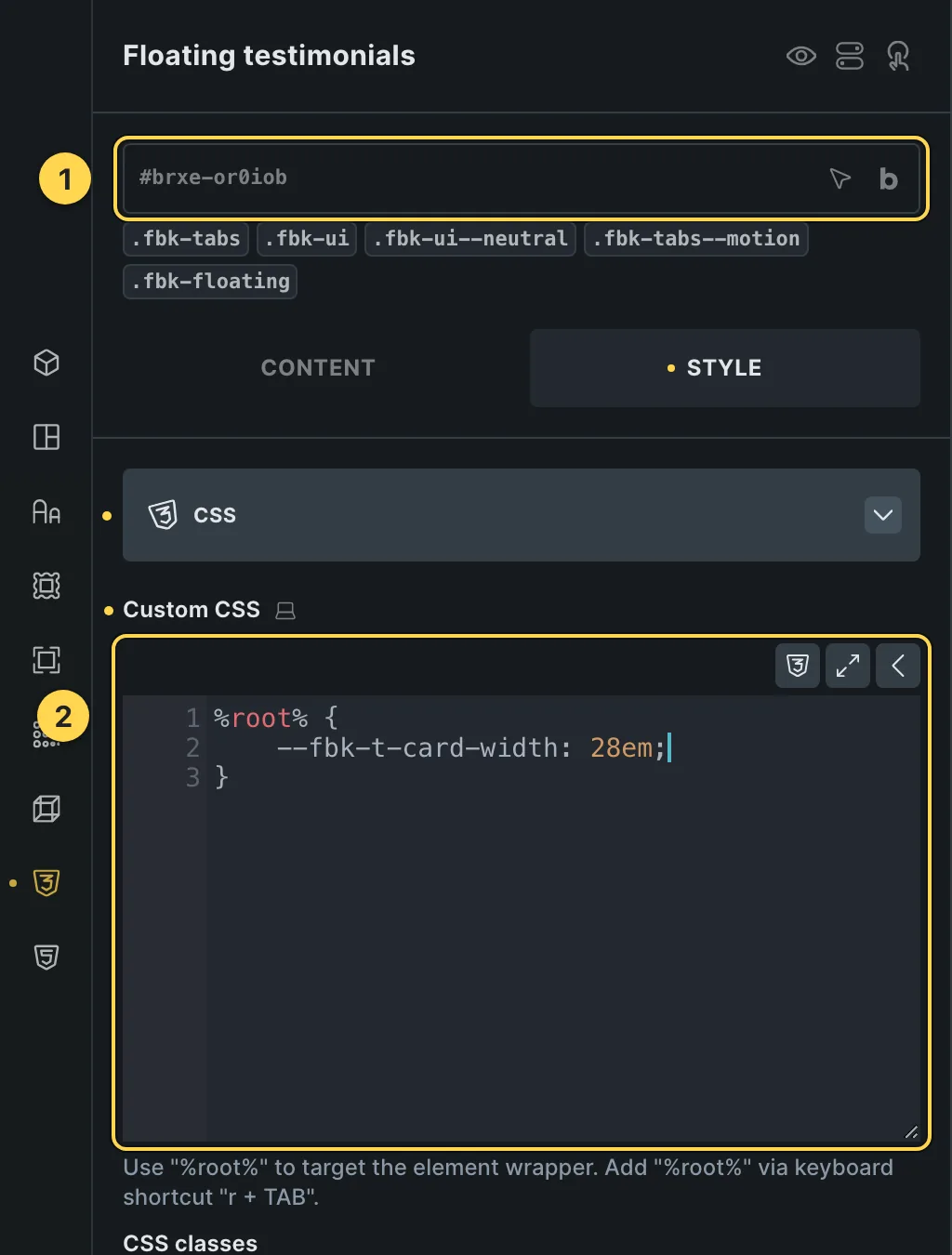
Task: Select the .fbk-tabs--motion class chip
Action: [696, 239]
